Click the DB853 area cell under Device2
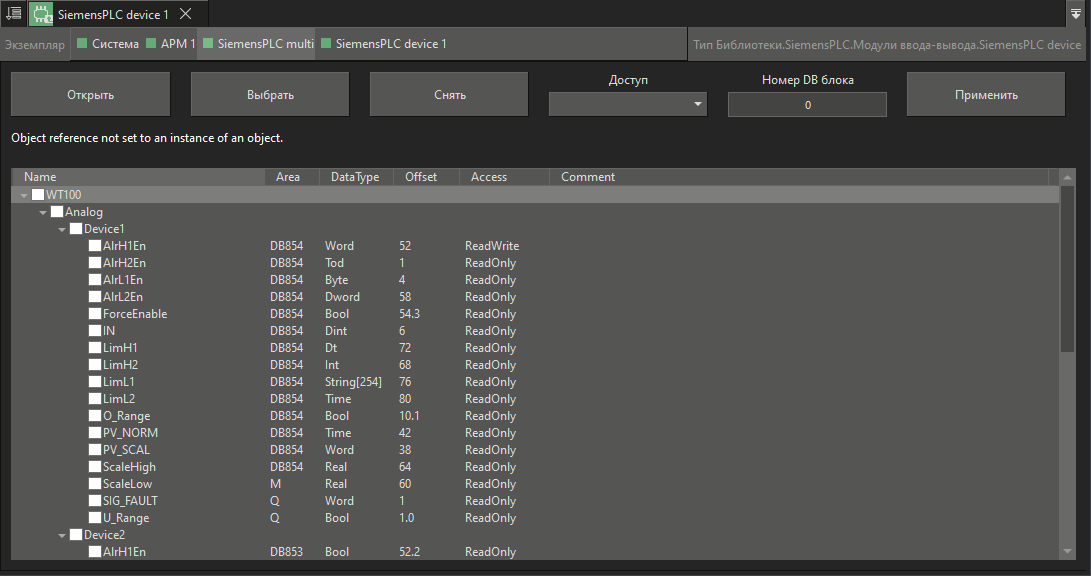Image resolution: width=1091 pixels, height=576 pixels. coord(287,552)
